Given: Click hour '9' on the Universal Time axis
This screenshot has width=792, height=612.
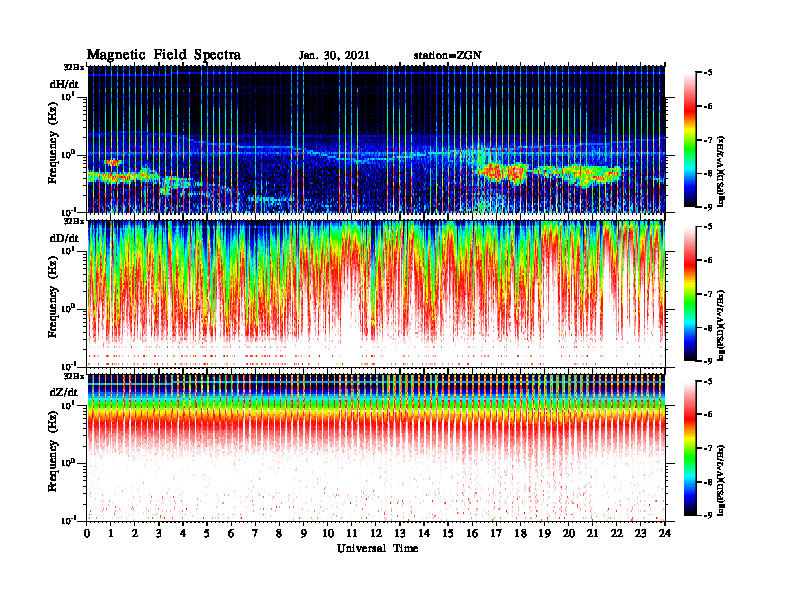Looking at the screenshot, I should point(304,533).
